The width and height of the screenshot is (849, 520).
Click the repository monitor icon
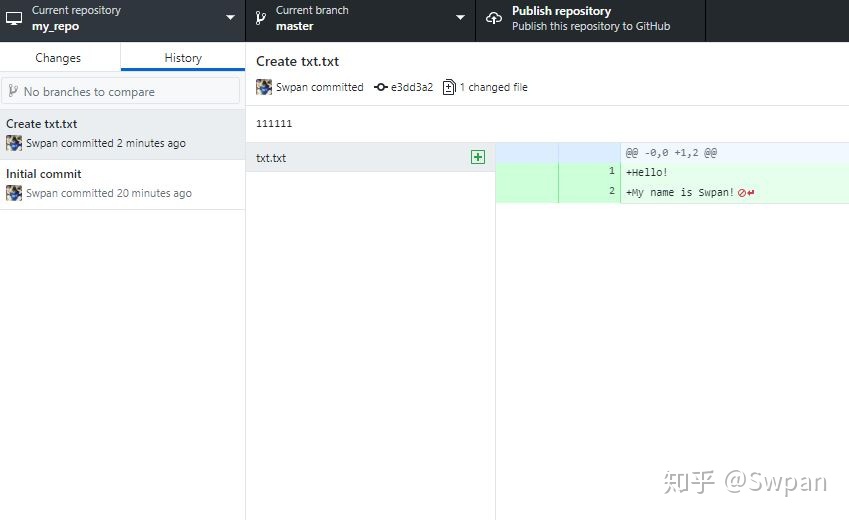[14, 18]
